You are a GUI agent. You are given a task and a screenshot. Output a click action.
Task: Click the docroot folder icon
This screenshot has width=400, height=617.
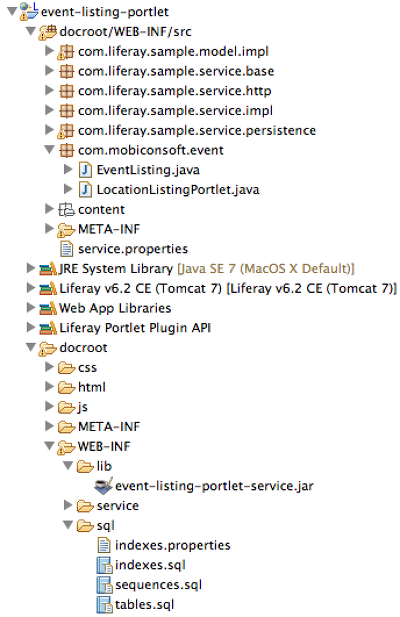pos(48,348)
